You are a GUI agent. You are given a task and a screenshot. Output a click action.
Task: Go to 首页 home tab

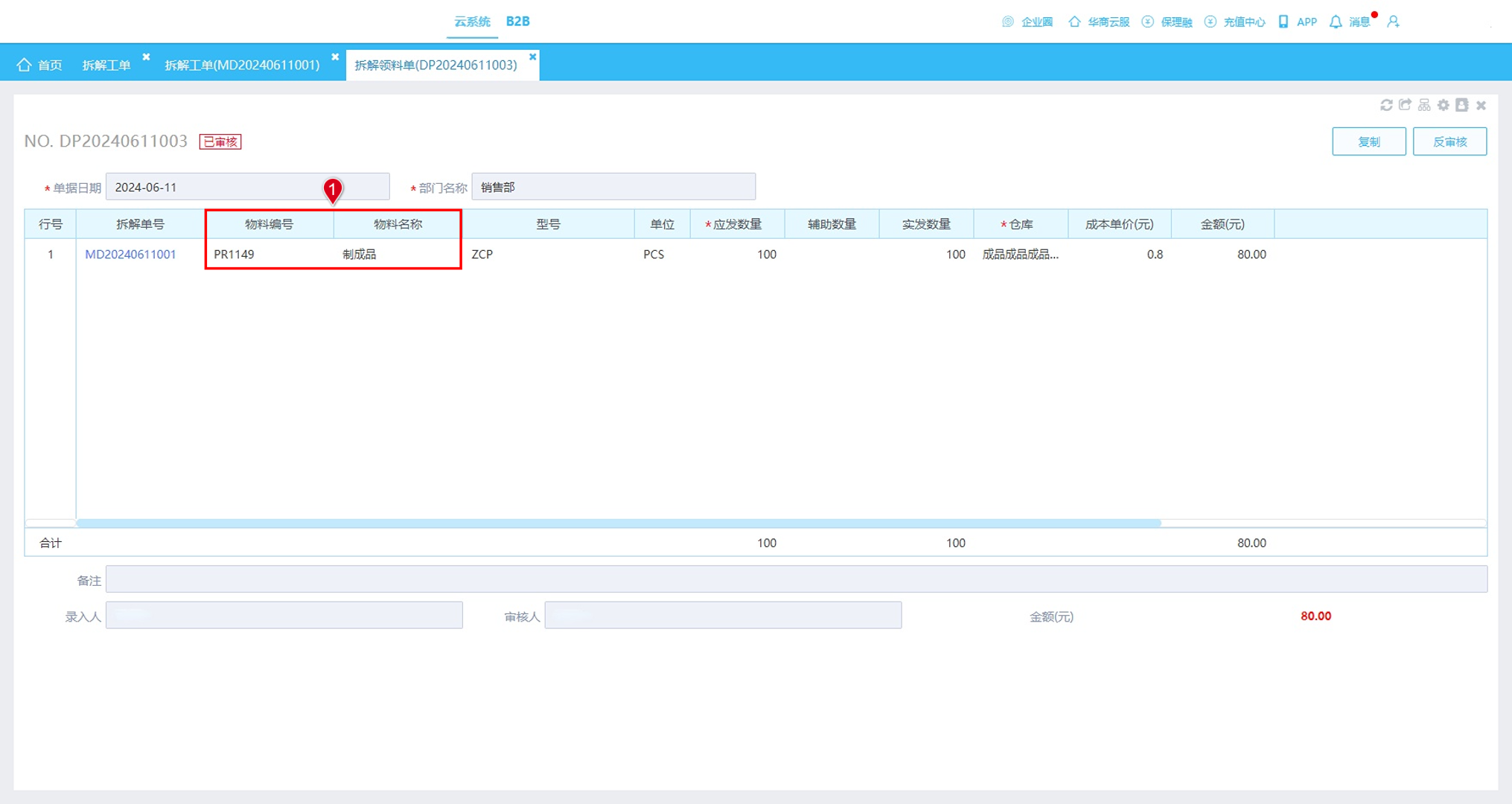click(40, 65)
